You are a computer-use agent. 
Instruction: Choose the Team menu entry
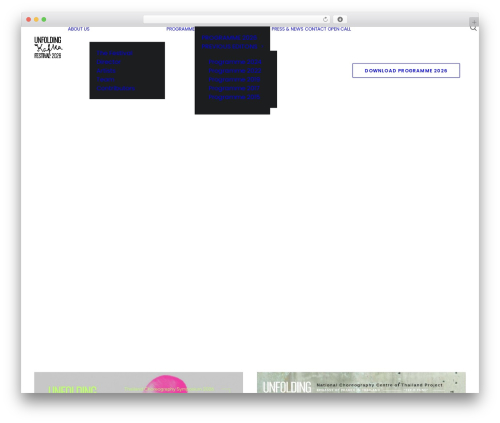click(x=105, y=79)
